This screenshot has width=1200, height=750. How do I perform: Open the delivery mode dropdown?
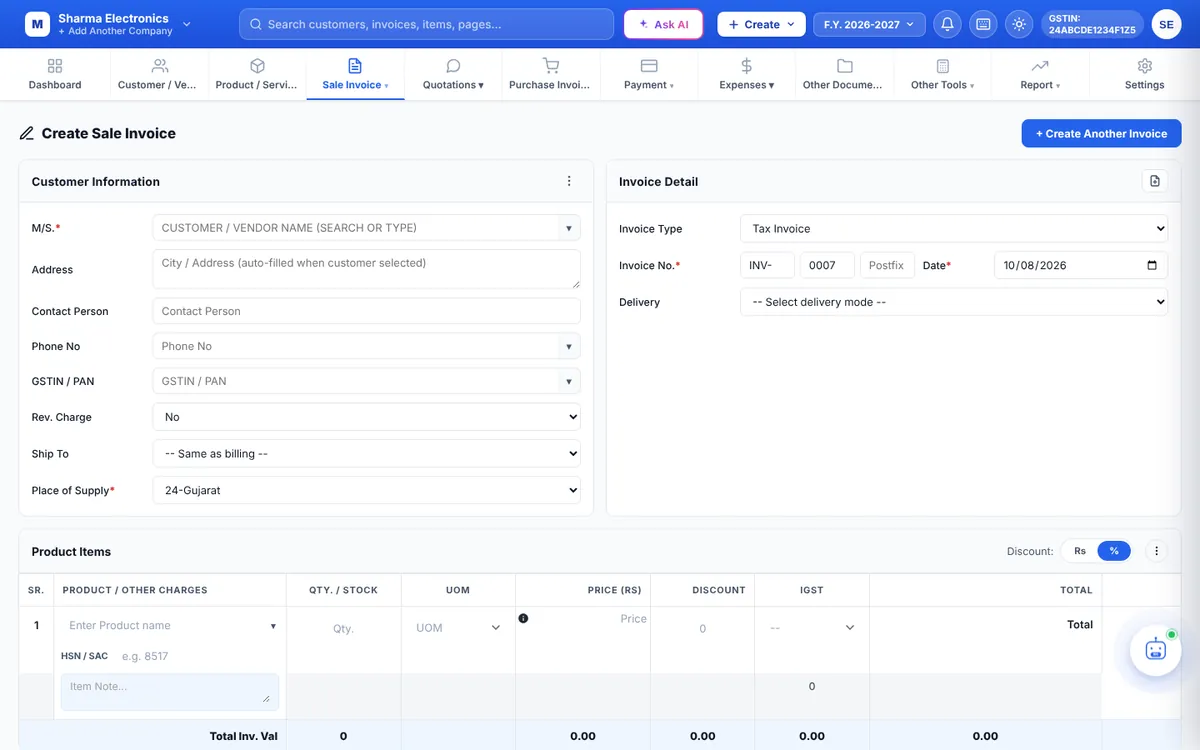pyautogui.click(x=954, y=302)
